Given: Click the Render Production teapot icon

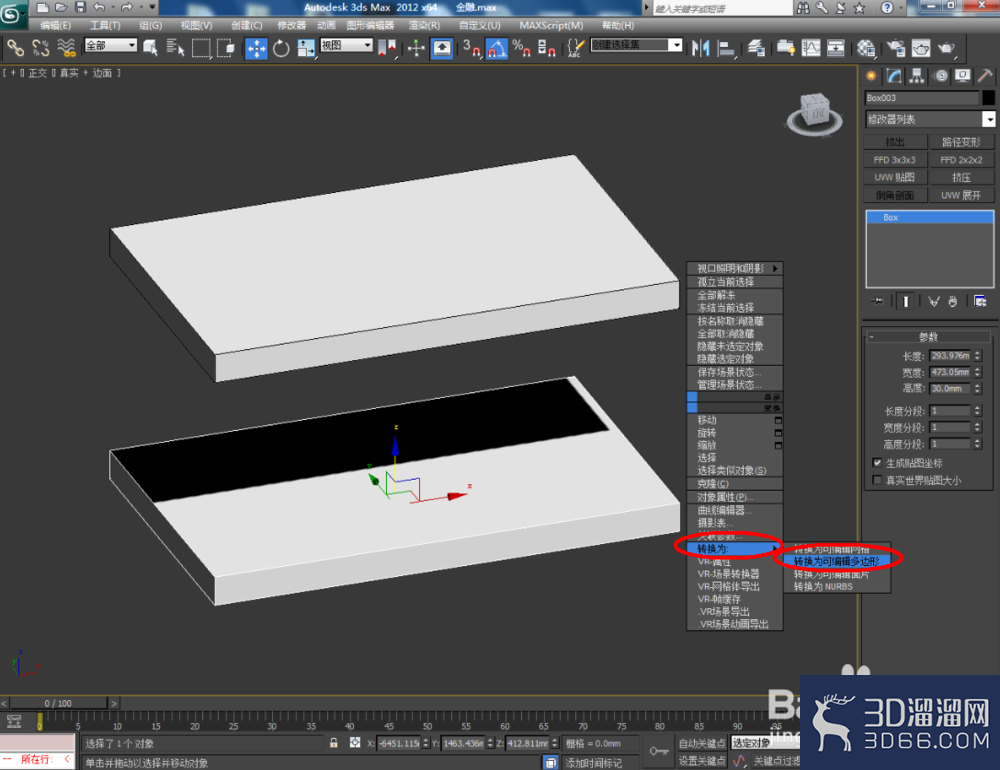Looking at the screenshot, I should (x=946, y=48).
